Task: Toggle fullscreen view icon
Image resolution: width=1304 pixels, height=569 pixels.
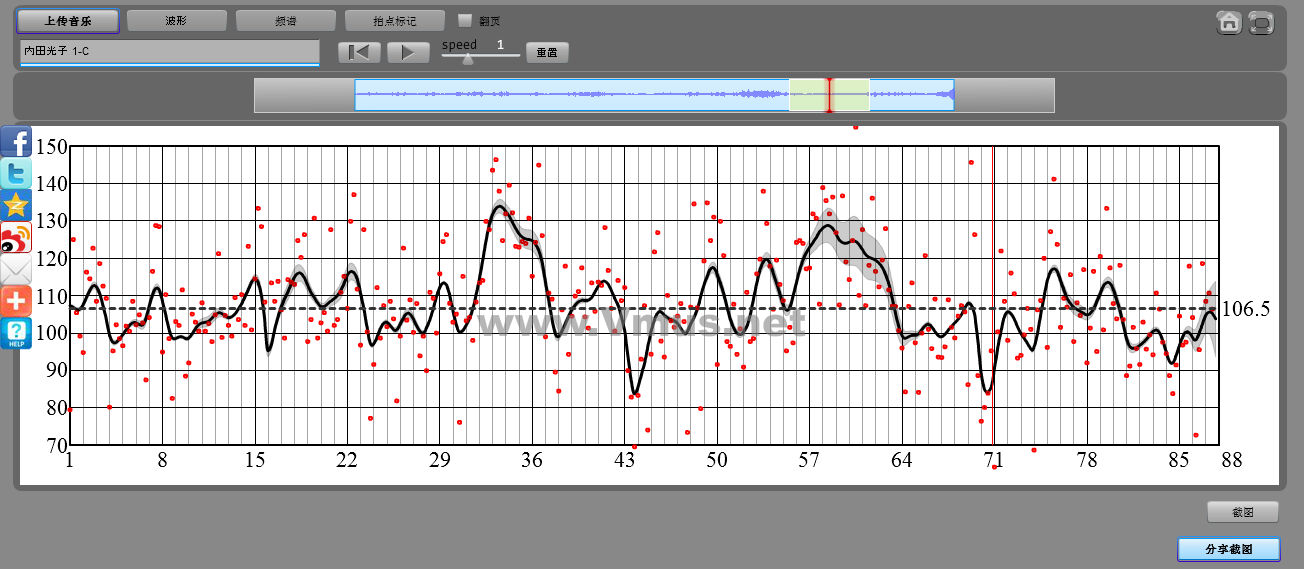Action: (x=1262, y=22)
